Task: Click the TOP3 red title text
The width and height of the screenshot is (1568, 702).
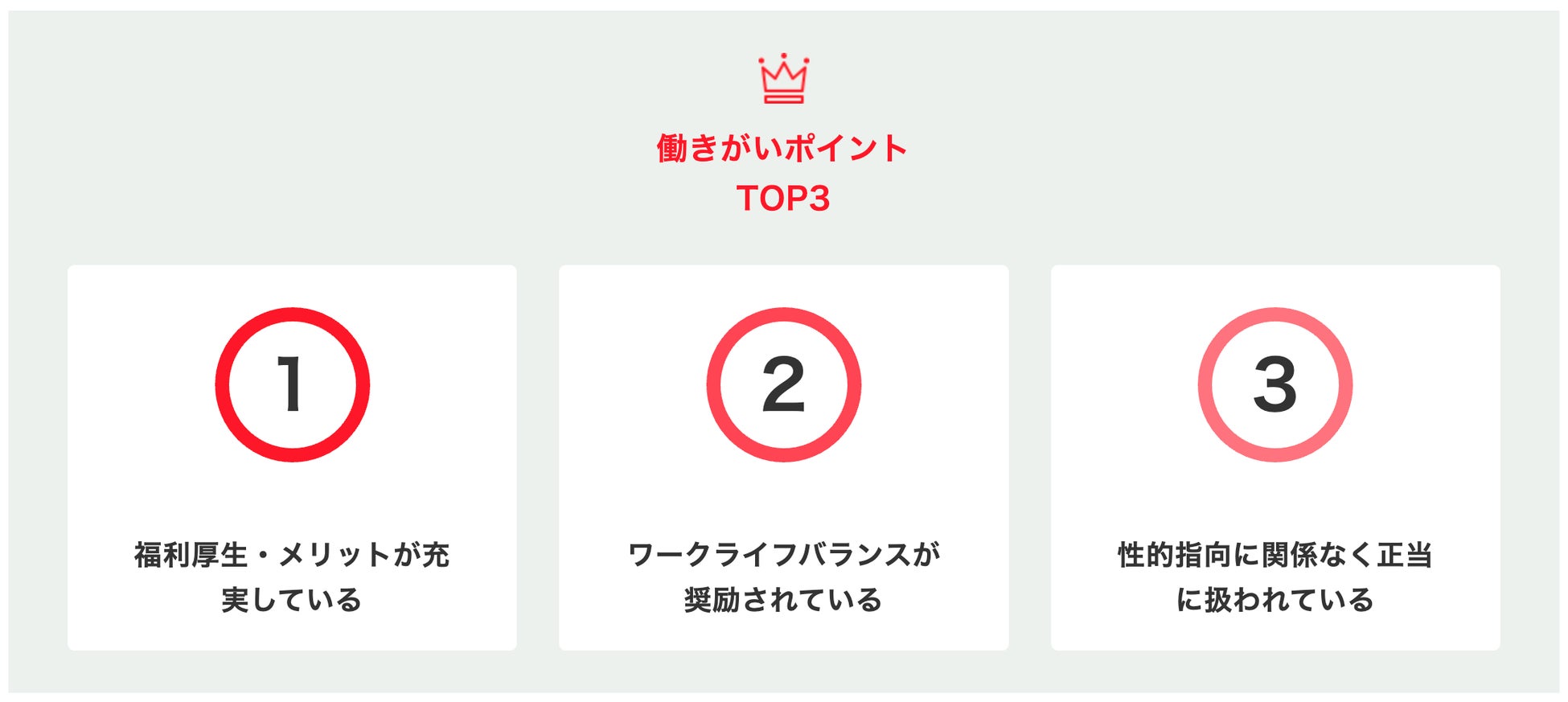Action: point(783,199)
